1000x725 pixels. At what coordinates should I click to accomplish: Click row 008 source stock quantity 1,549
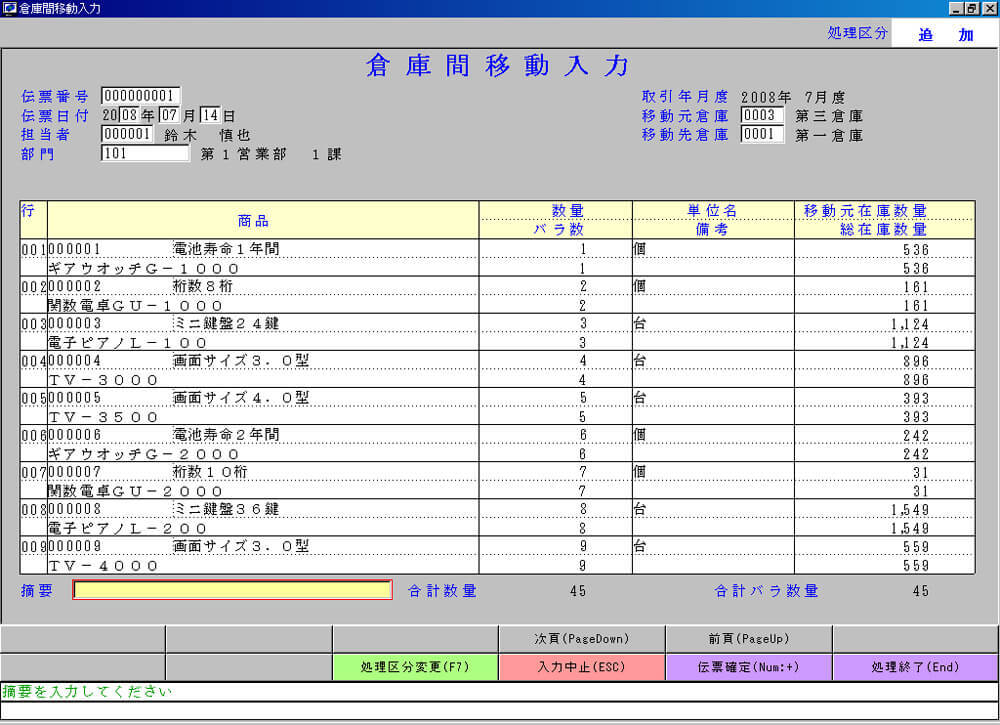click(x=910, y=509)
